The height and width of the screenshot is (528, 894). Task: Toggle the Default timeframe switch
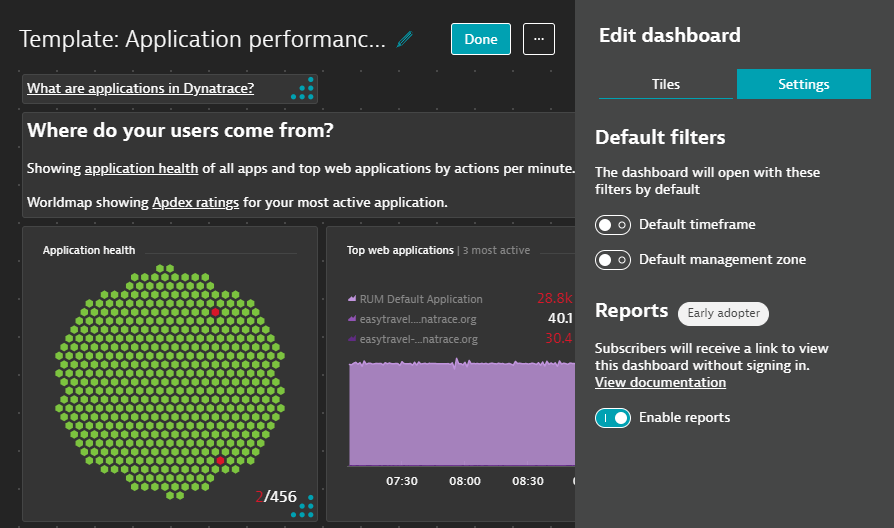pyautogui.click(x=613, y=225)
